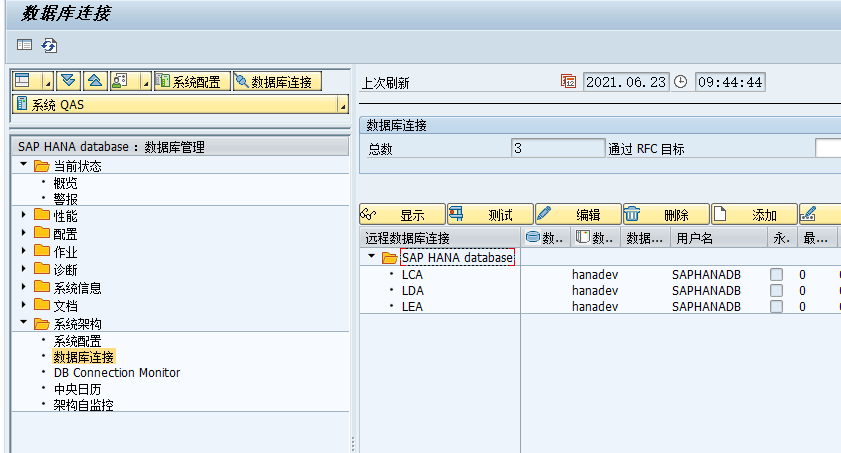841x453 pixels.
Task: Click the calendar icon beside the refresh date
Action: tap(568, 81)
